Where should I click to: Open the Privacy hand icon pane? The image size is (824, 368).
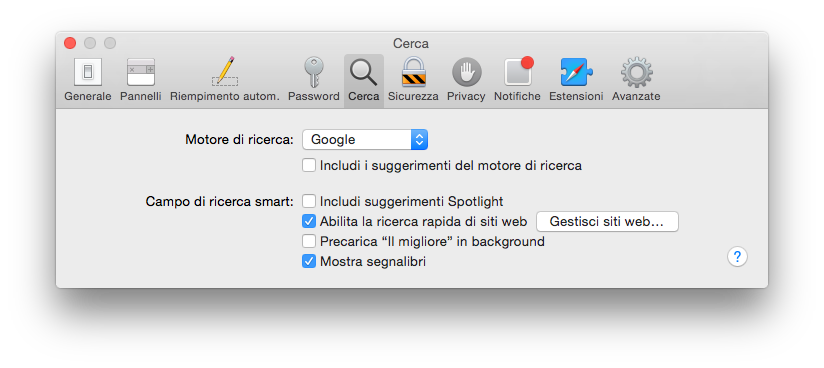[466, 80]
